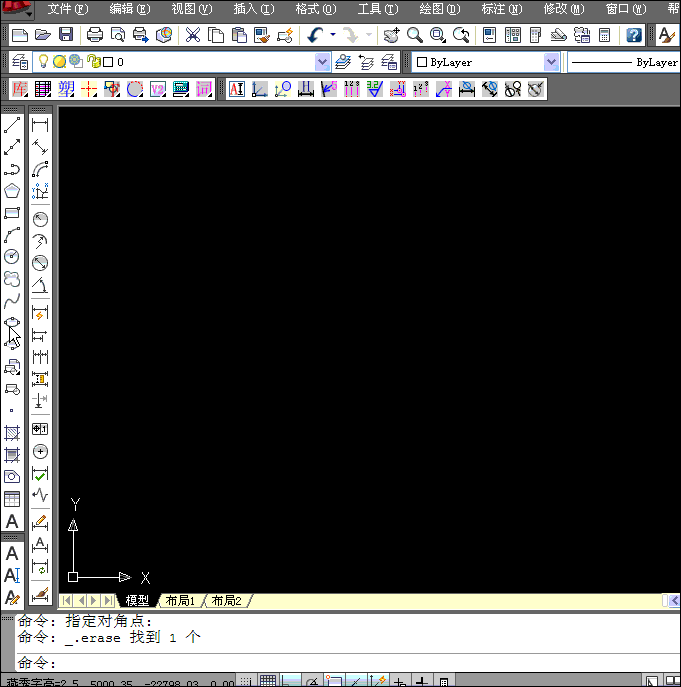
Task: Click the Center Mark tool
Action: [x=40, y=451]
